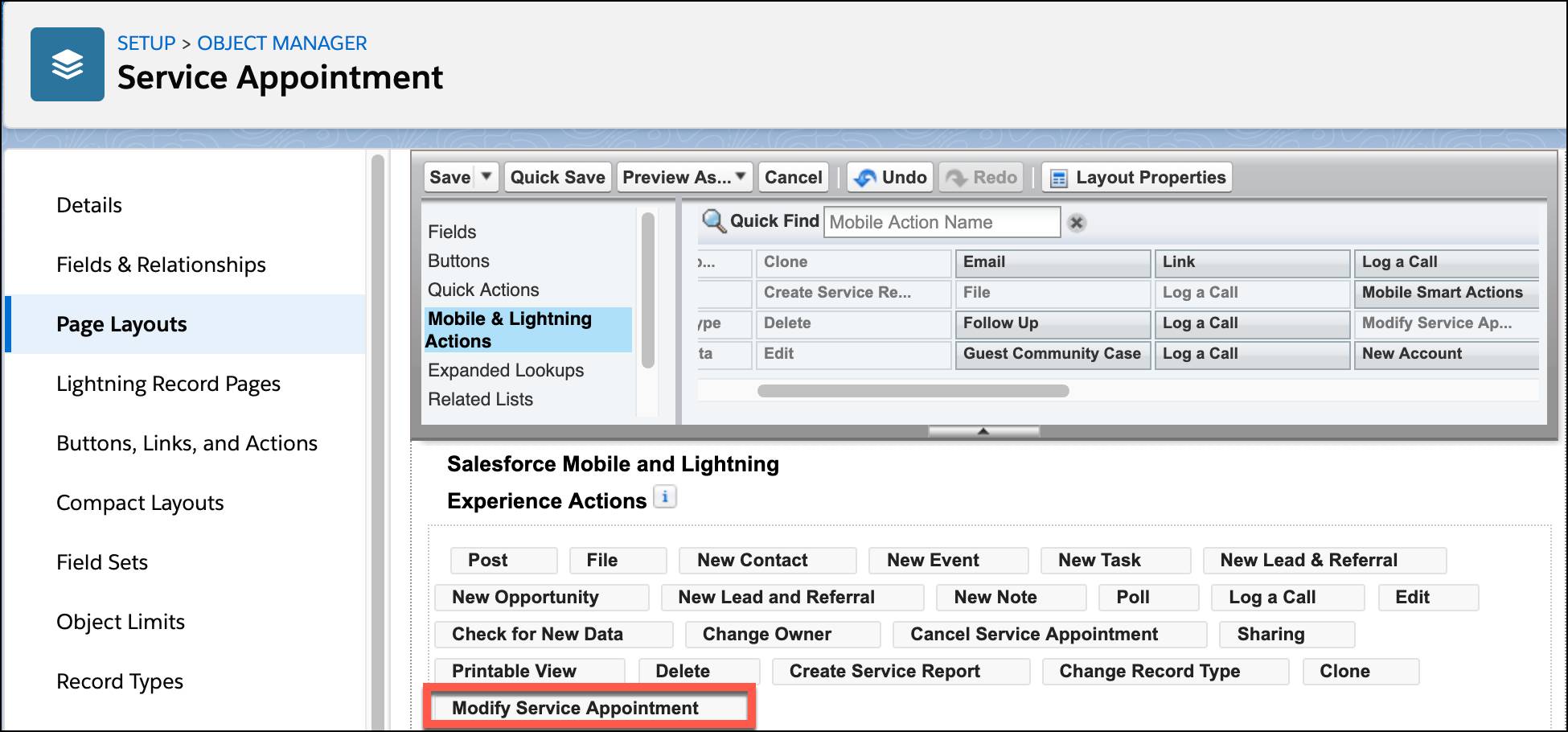
Task: Select the New Opportunity action
Action: (x=541, y=597)
